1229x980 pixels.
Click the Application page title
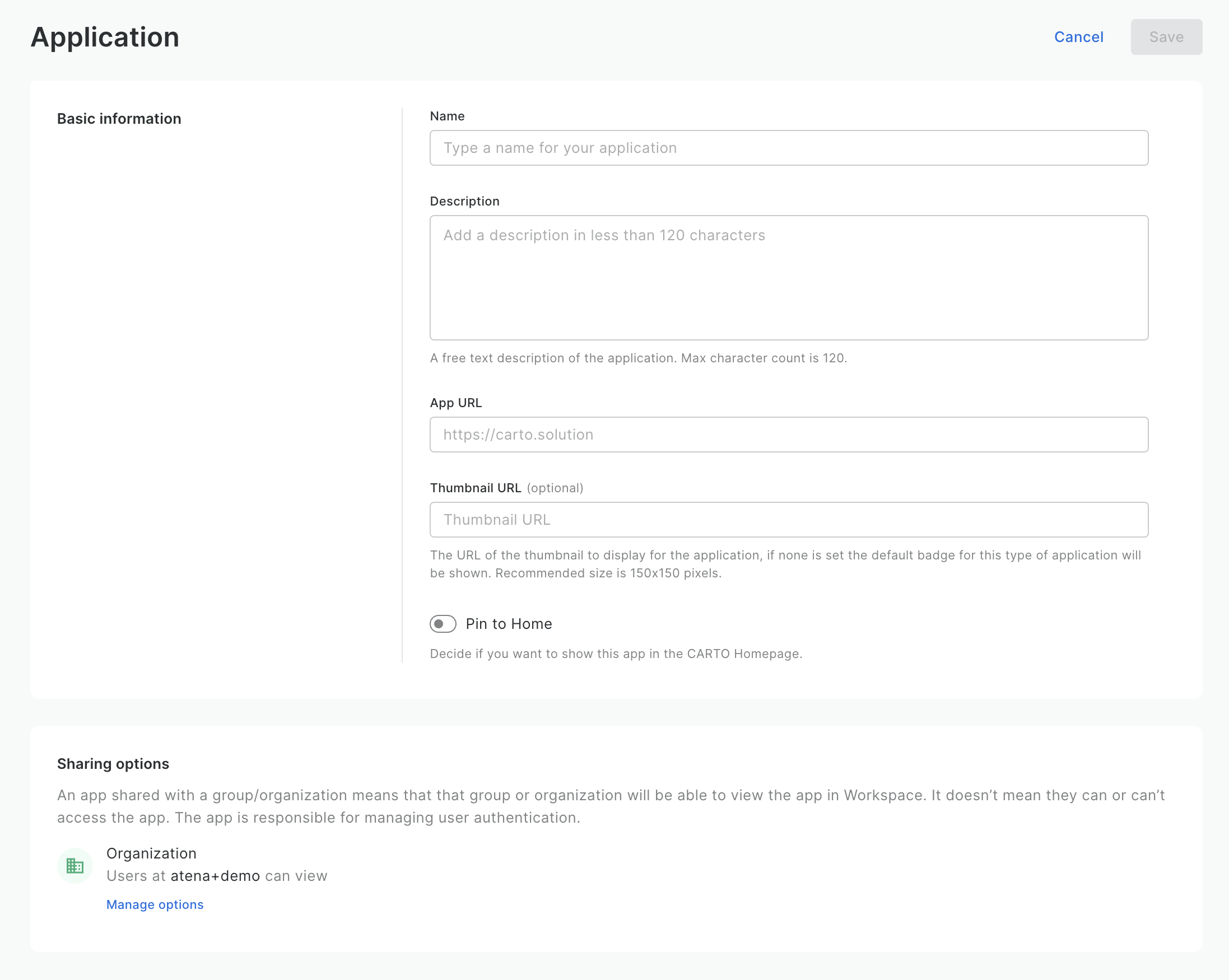pos(105,38)
